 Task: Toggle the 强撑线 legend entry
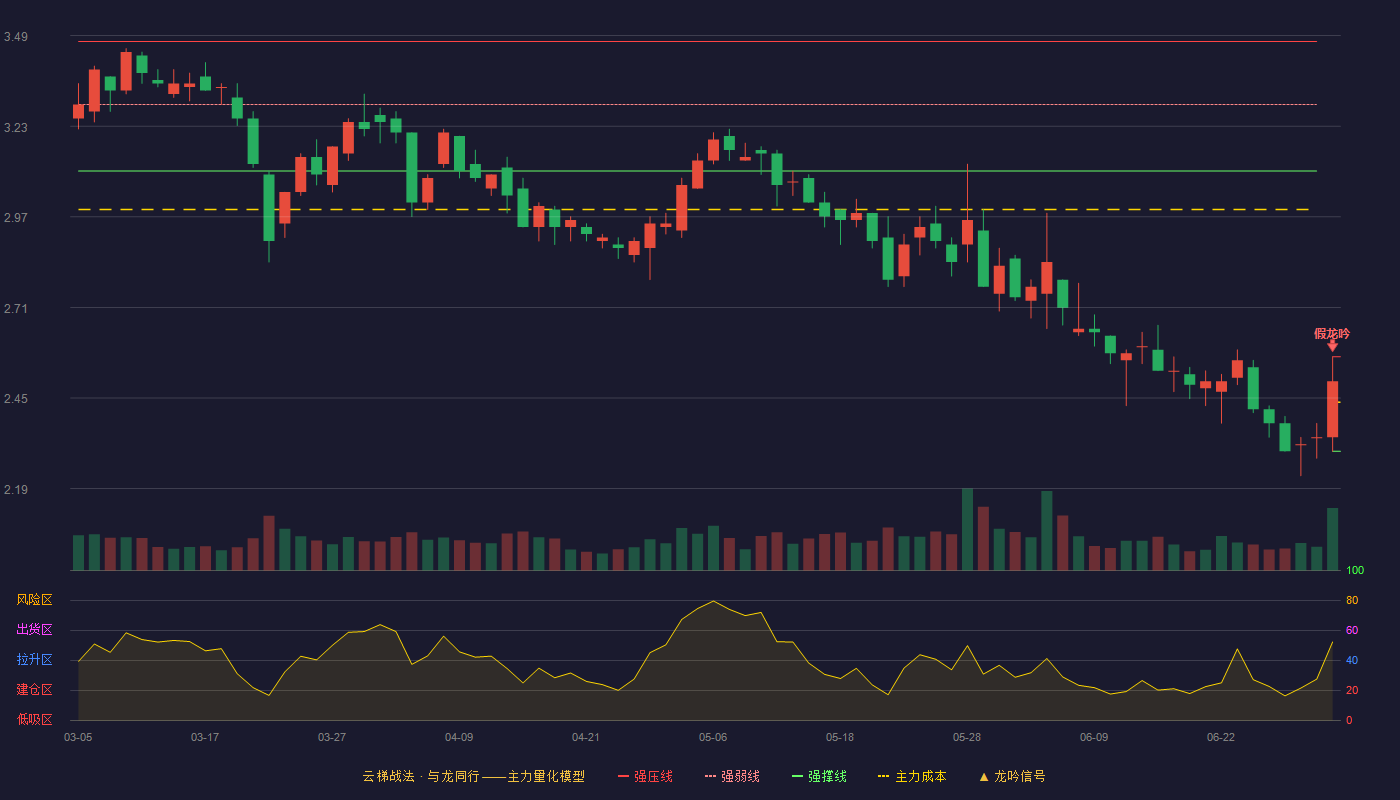pos(819,776)
